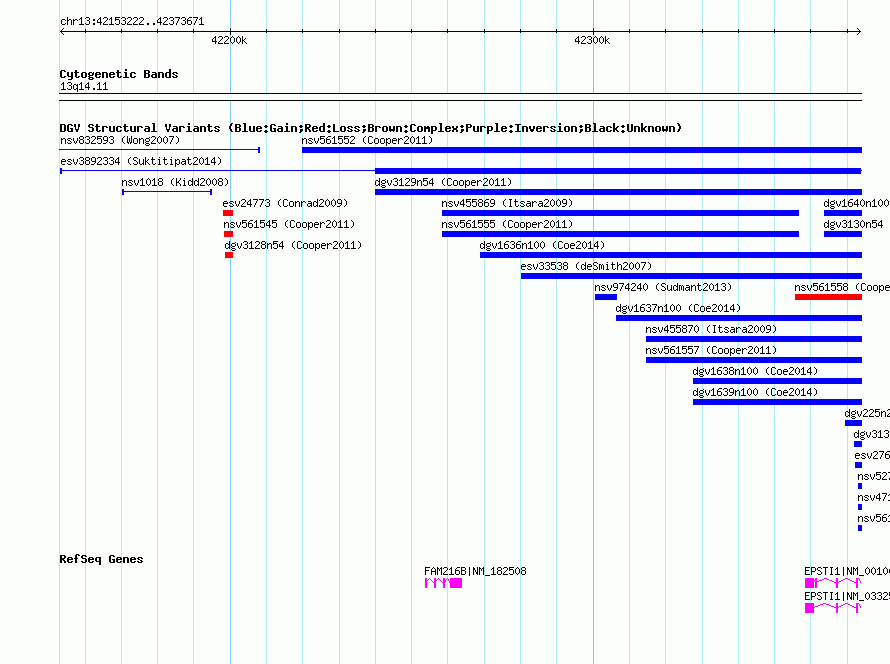The height and width of the screenshot is (664, 890).
Task: Open the dgv1638n100 (Coe2014) label
Action: pyautogui.click(x=755, y=371)
